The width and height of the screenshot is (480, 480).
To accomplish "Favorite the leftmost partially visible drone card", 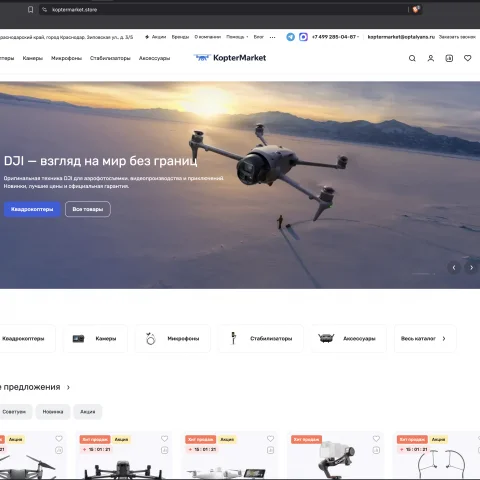I will [x=59, y=439].
